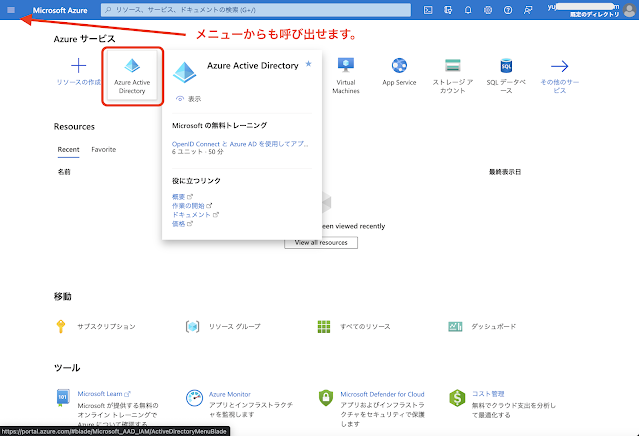Viewport: 639px width, 436px height.
Task: Click the large Active Directory popup icon
Action: [185, 72]
